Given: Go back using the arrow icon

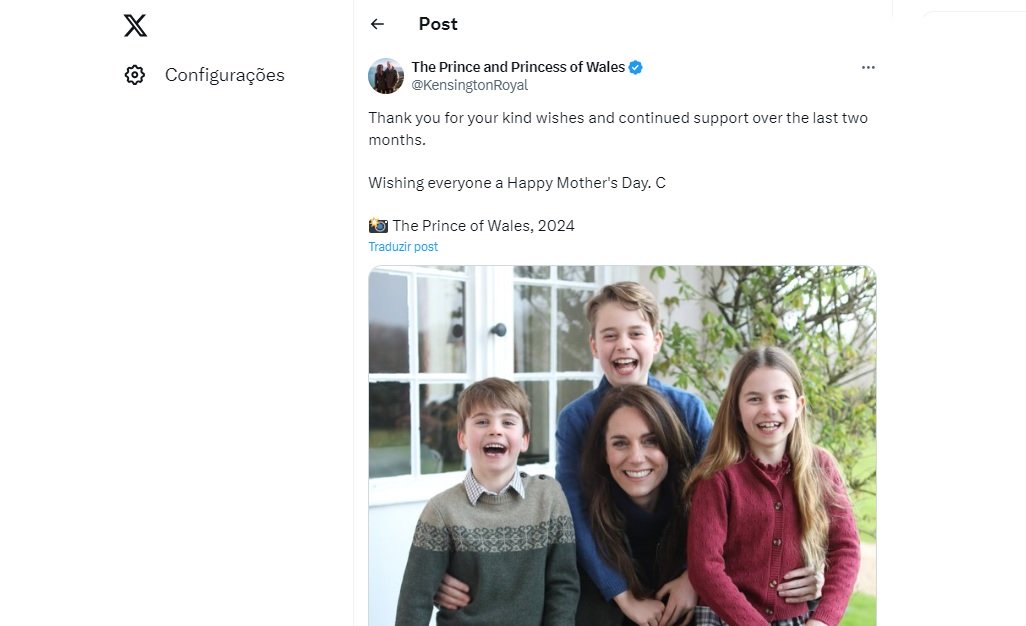Looking at the screenshot, I should 377,24.
